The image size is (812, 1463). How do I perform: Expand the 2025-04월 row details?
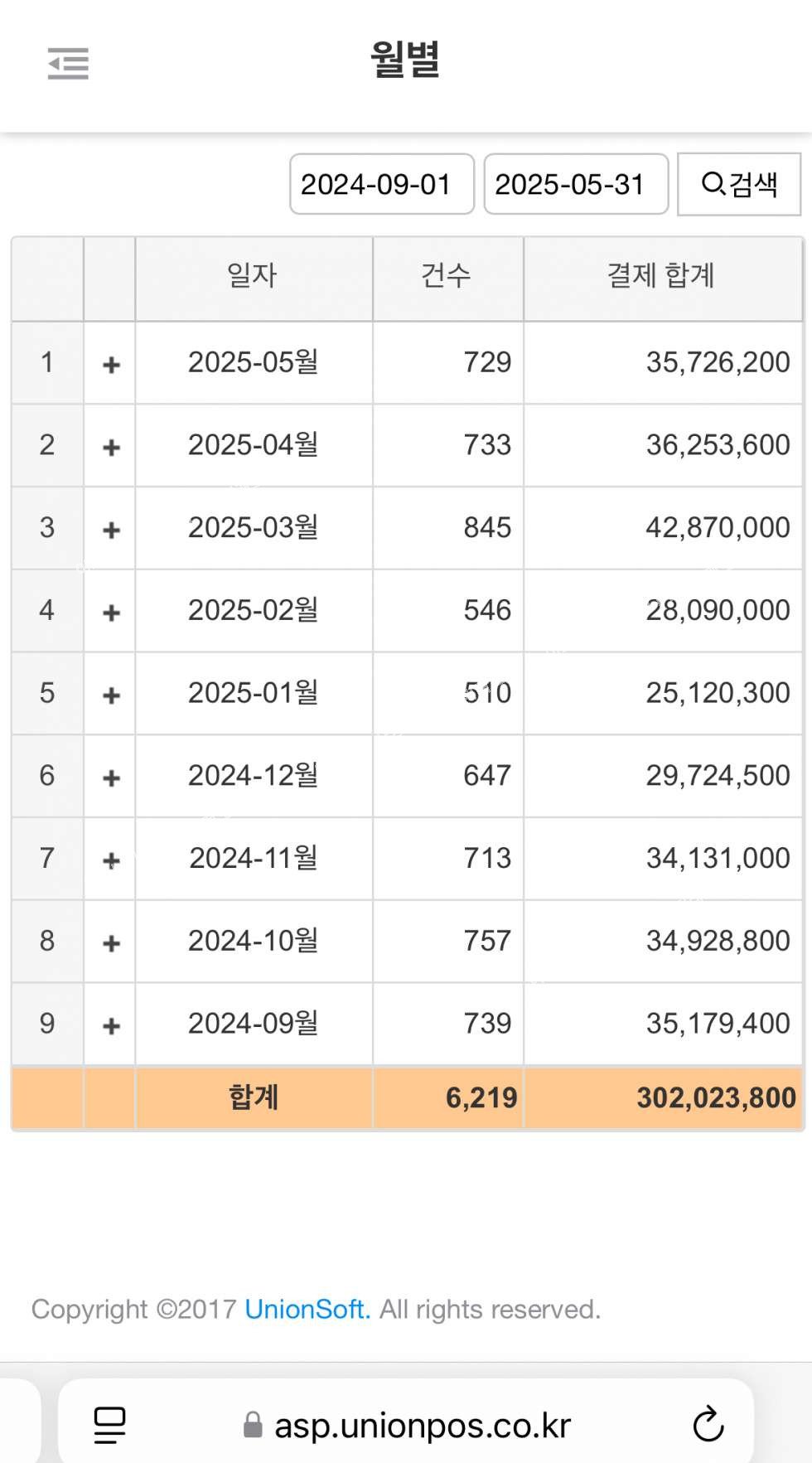(111, 448)
